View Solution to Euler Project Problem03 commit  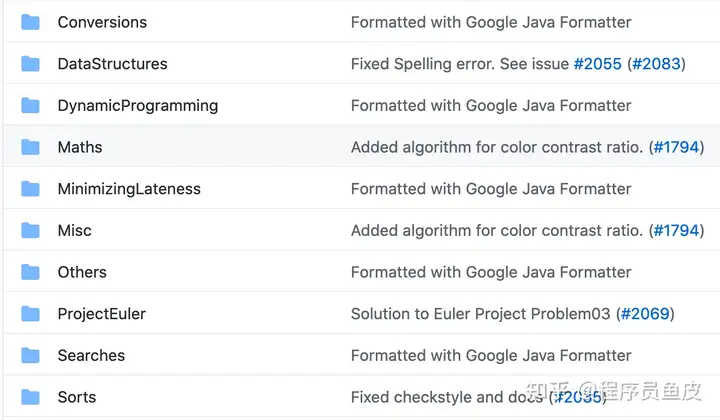pos(480,314)
